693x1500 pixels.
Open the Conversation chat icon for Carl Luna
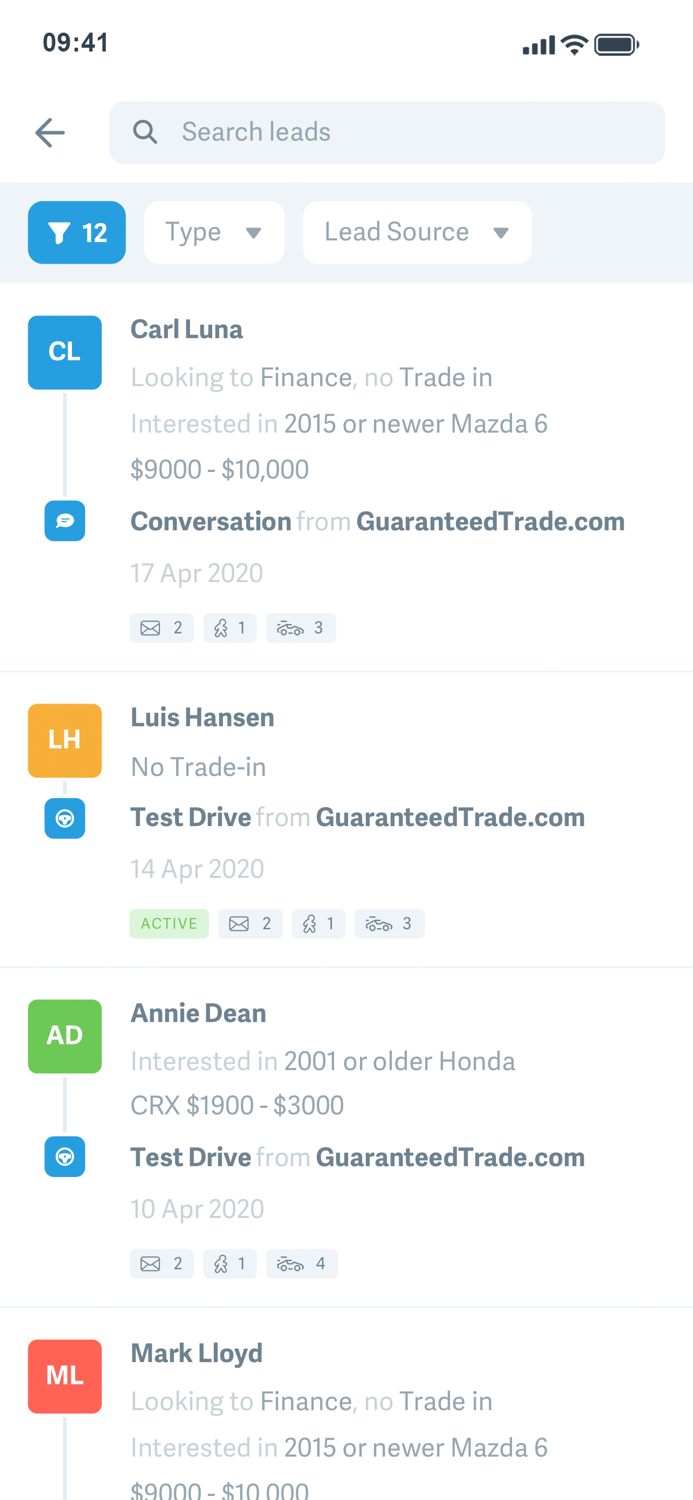64,520
